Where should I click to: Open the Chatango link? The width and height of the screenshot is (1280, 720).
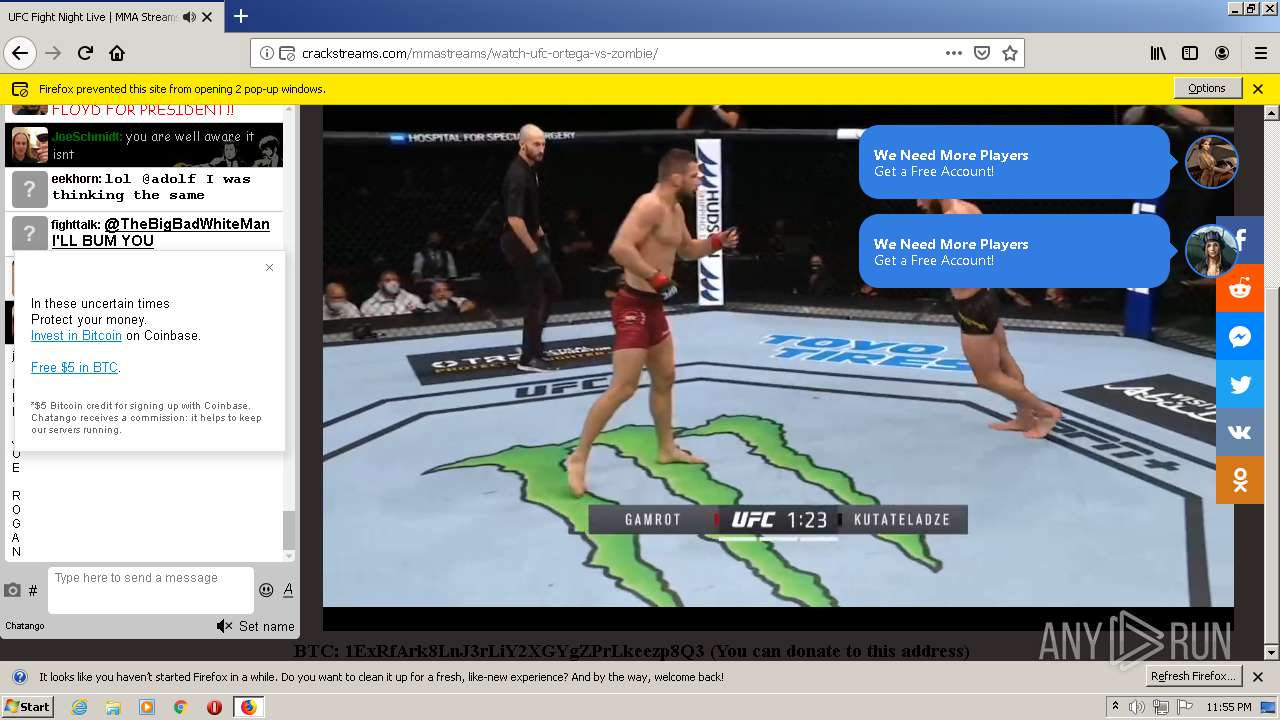coord(25,626)
